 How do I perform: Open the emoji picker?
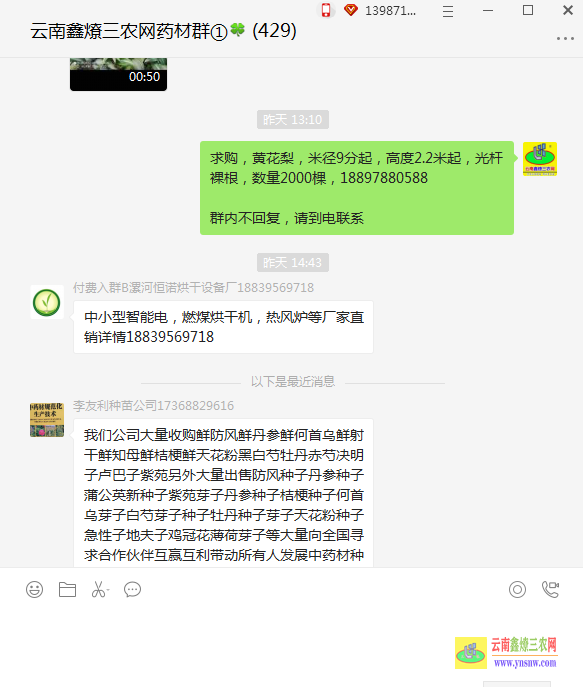click(35, 589)
